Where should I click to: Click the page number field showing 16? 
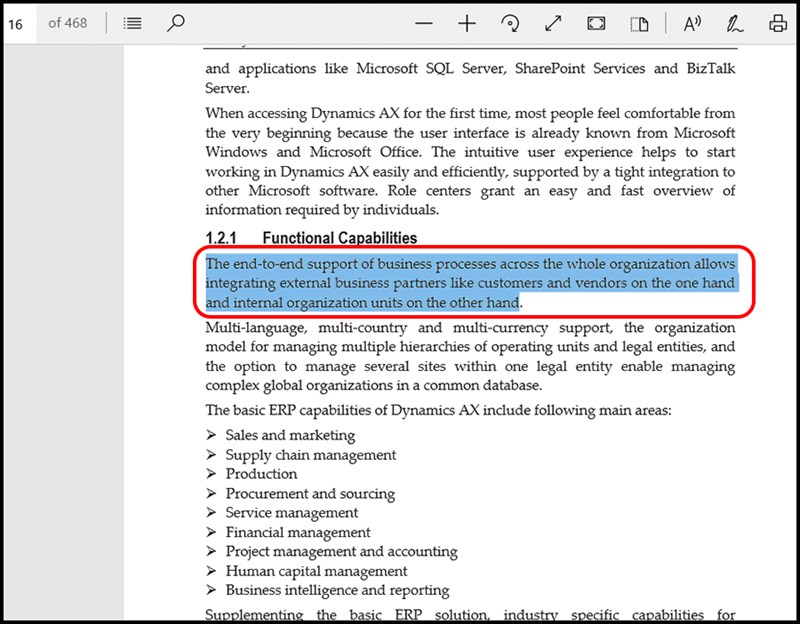pyautogui.click(x=19, y=23)
